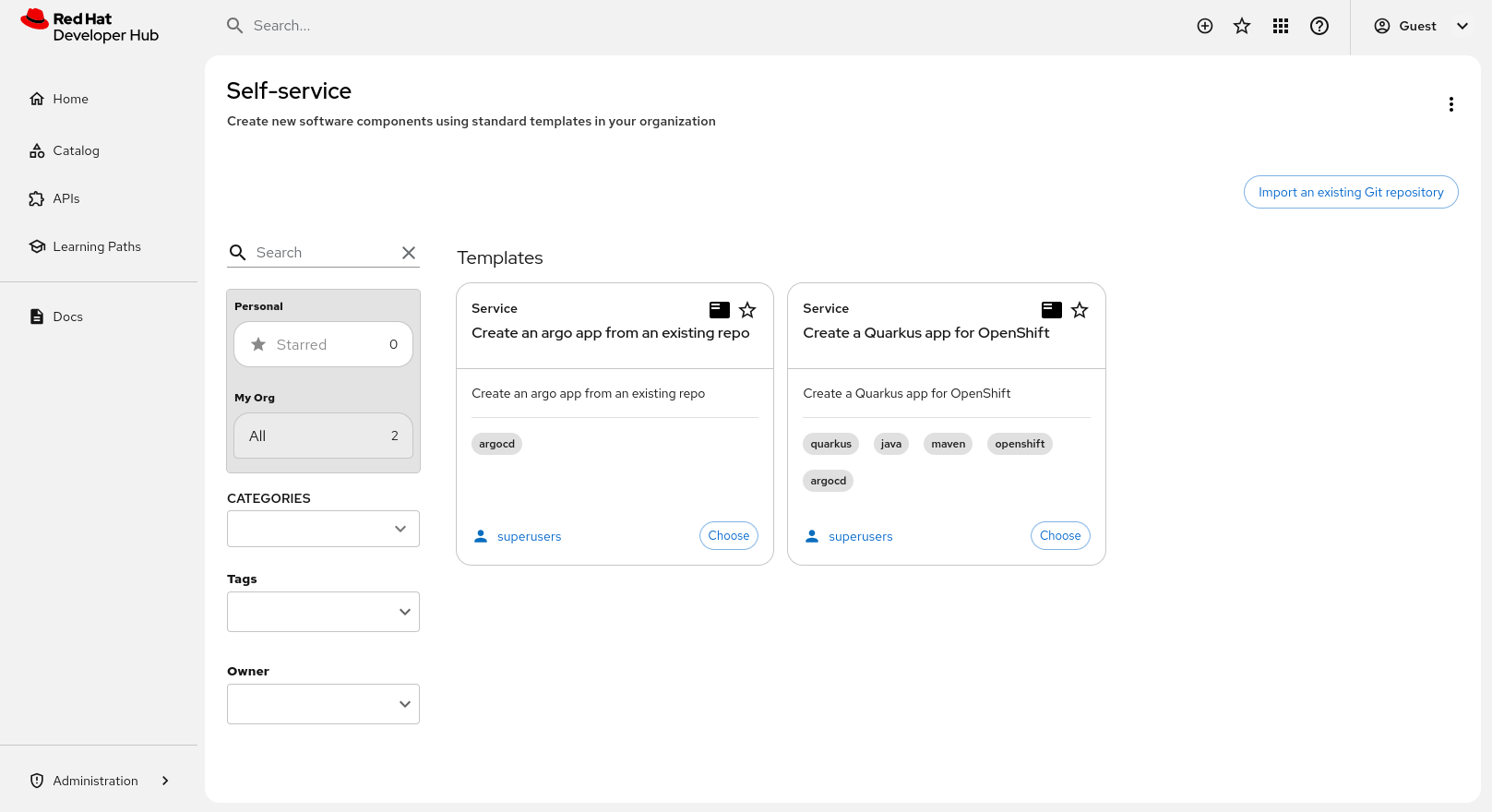Click Import an existing Git repository
Viewport: 1492px width, 812px height.
pyautogui.click(x=1350, y=192)
